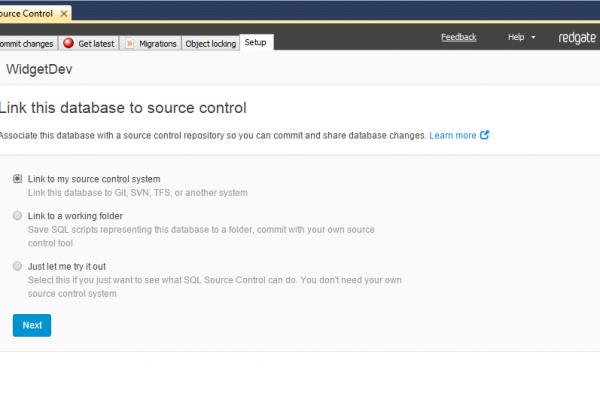This screenshot has width=600, height=400.
Task: Open the Migrations tab
Action: 152,44
